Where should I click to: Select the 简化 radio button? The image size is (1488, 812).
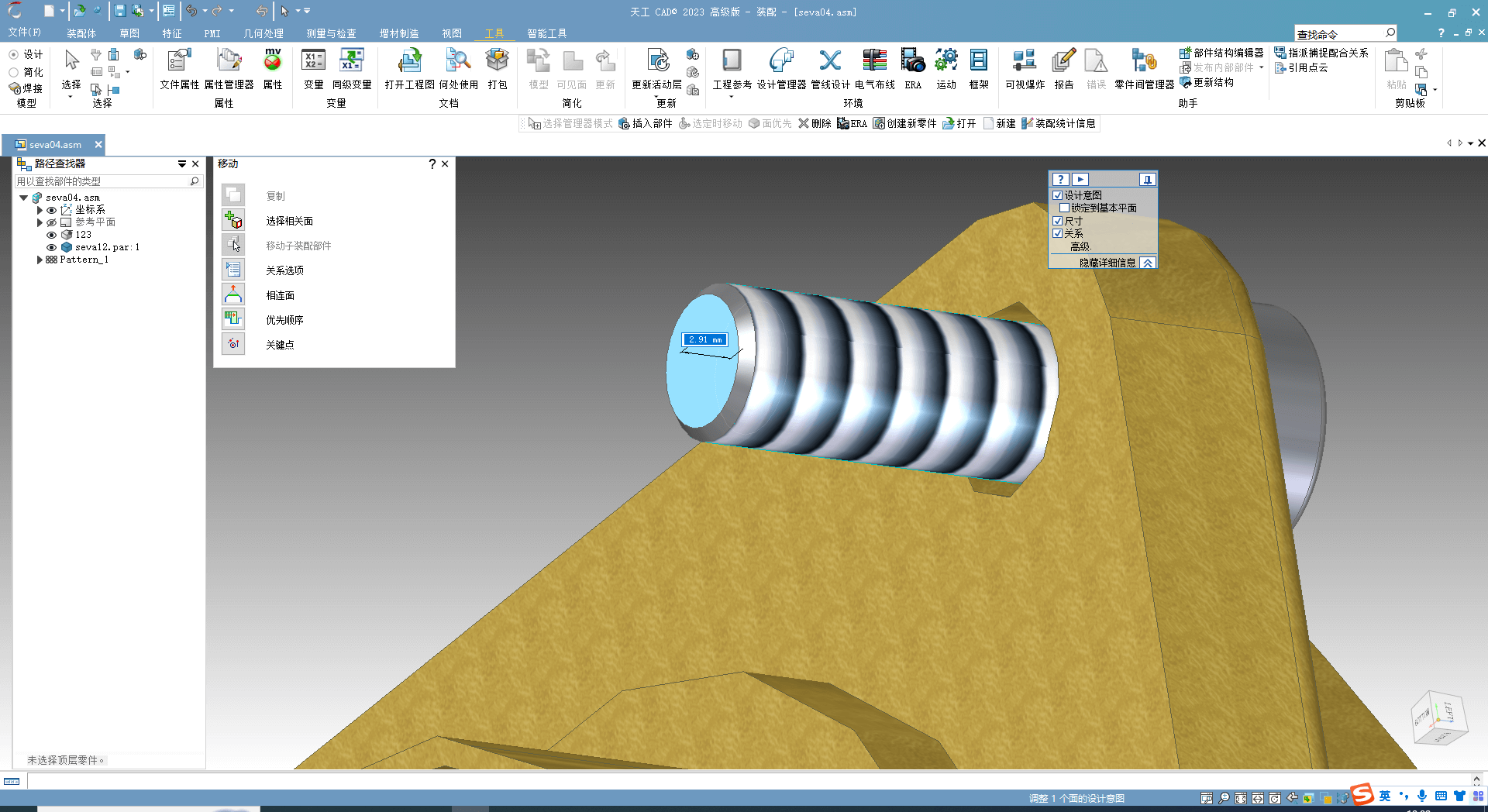pos(14,72)
